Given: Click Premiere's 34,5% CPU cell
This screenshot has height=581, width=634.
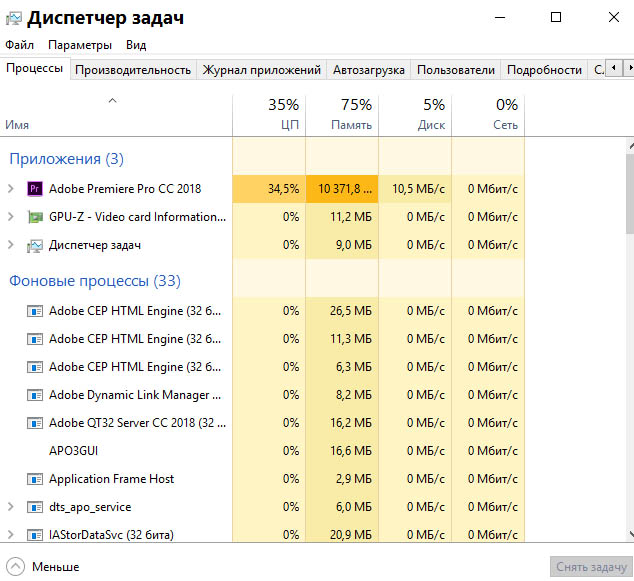Looking at the screenshot, I should click(269, 189).
